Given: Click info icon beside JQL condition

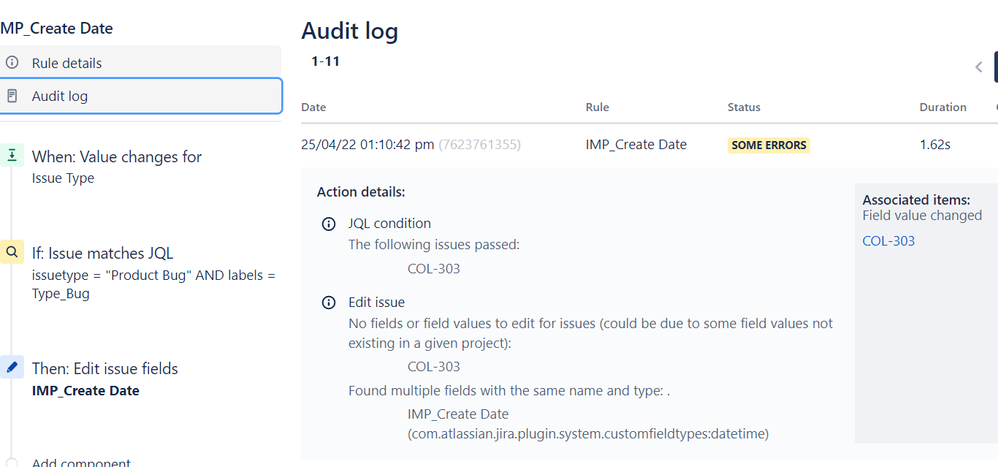Looking at the screenshot, I should click(x=328, y=224).
